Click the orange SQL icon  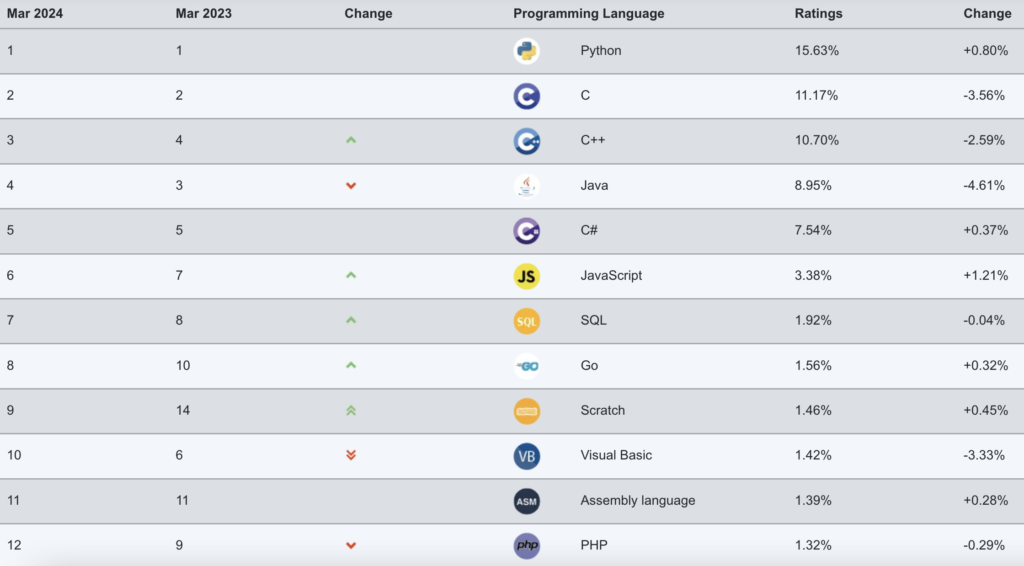pyautogui.click(x=526, y=321)
